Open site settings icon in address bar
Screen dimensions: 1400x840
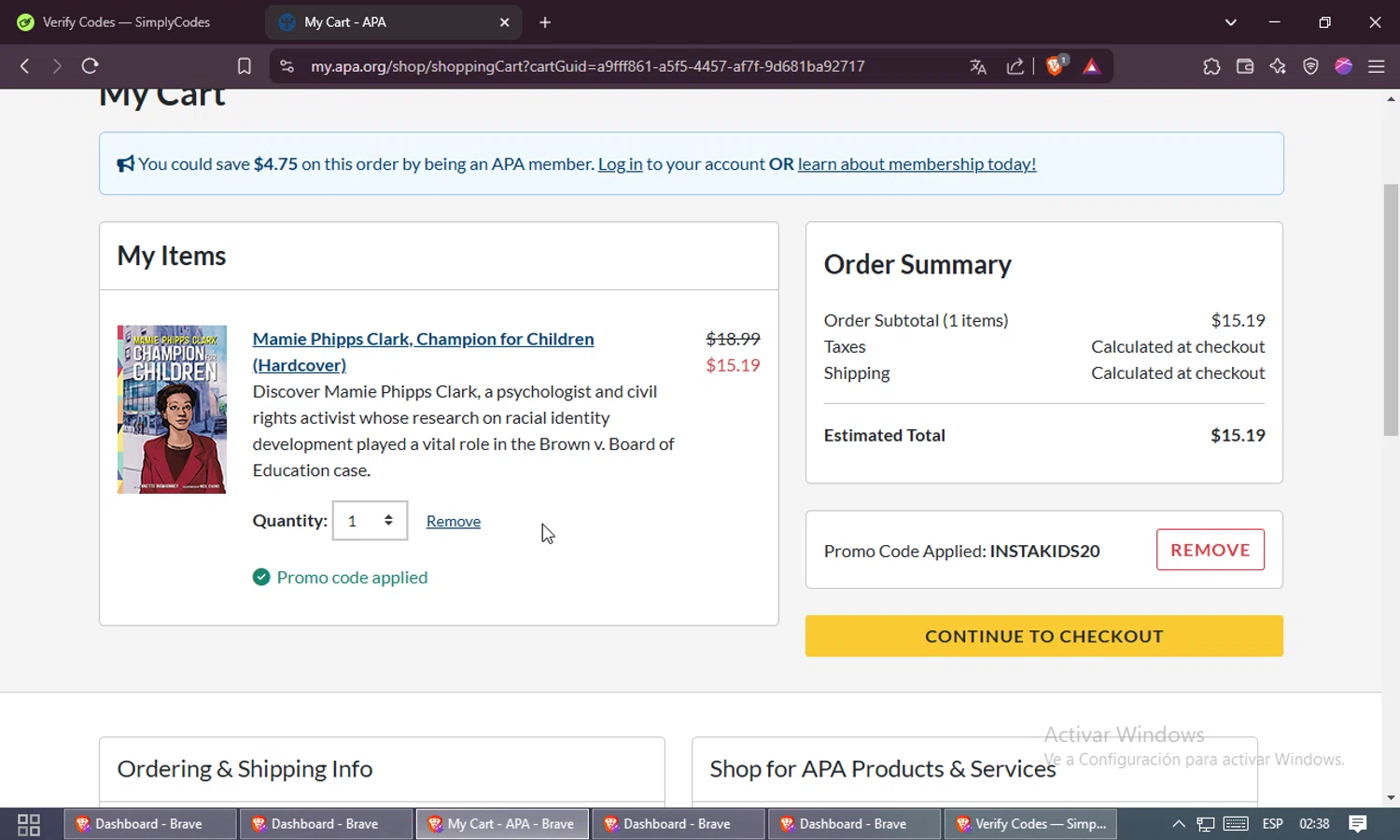[x=287, y=66]
